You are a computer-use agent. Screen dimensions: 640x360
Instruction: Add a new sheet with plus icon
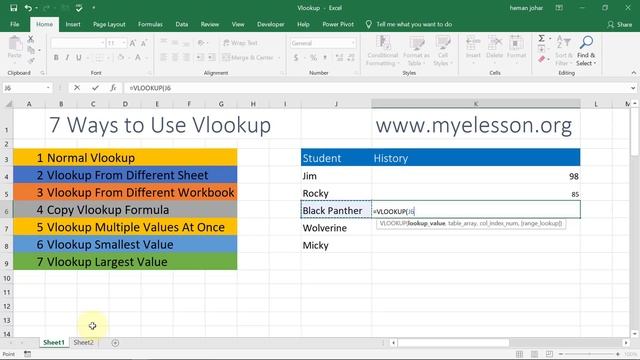click(x=116, y=343)
